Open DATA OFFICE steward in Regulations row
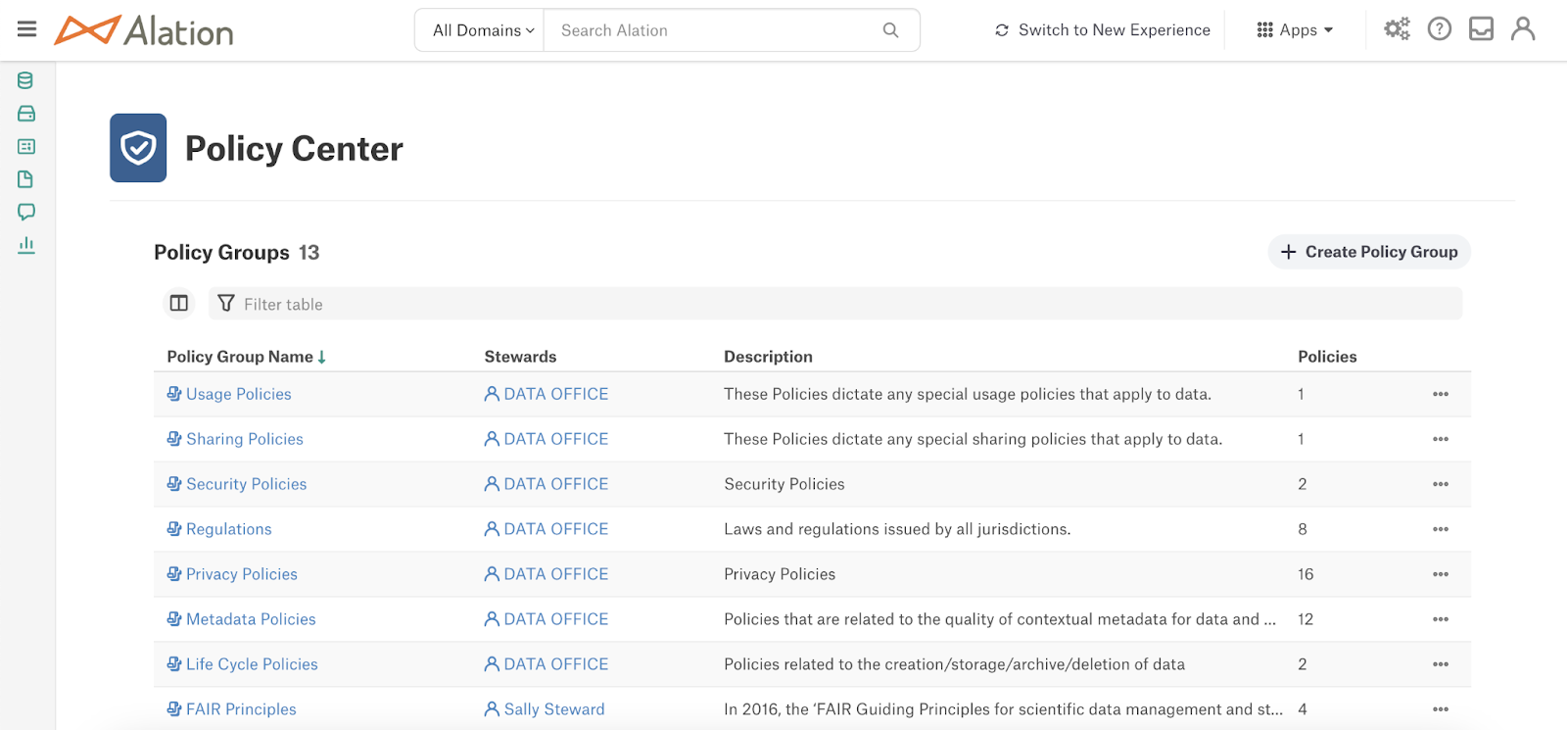 coord(546,529)
